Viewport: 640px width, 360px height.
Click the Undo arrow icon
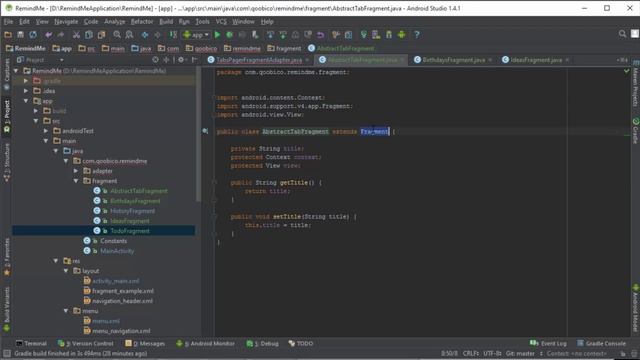(x=49, y=35)
